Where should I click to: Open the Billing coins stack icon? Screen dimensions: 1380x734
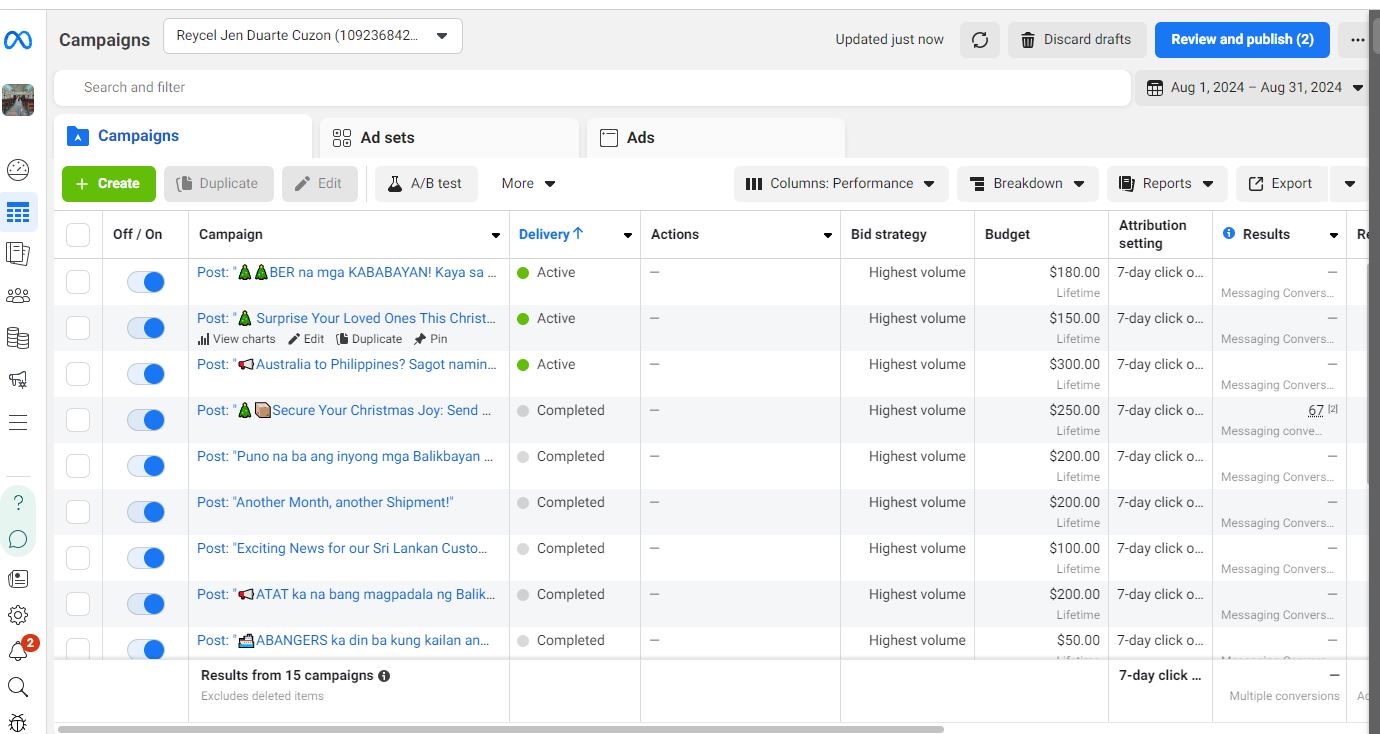tap(18, 338)
